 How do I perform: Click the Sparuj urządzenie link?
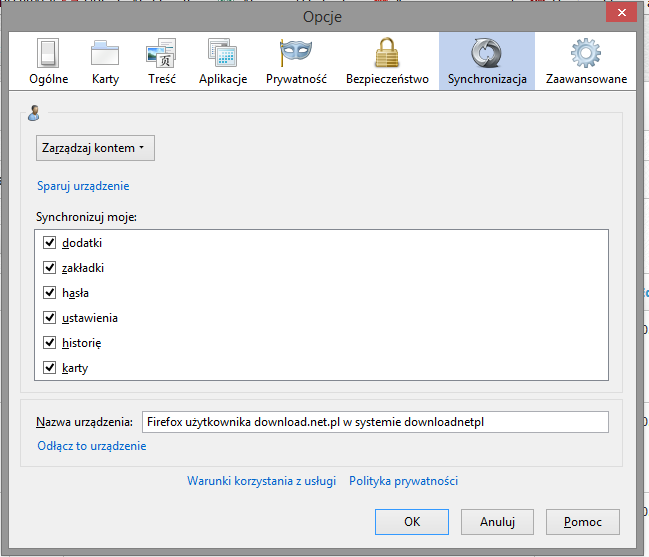pos(83,186)
